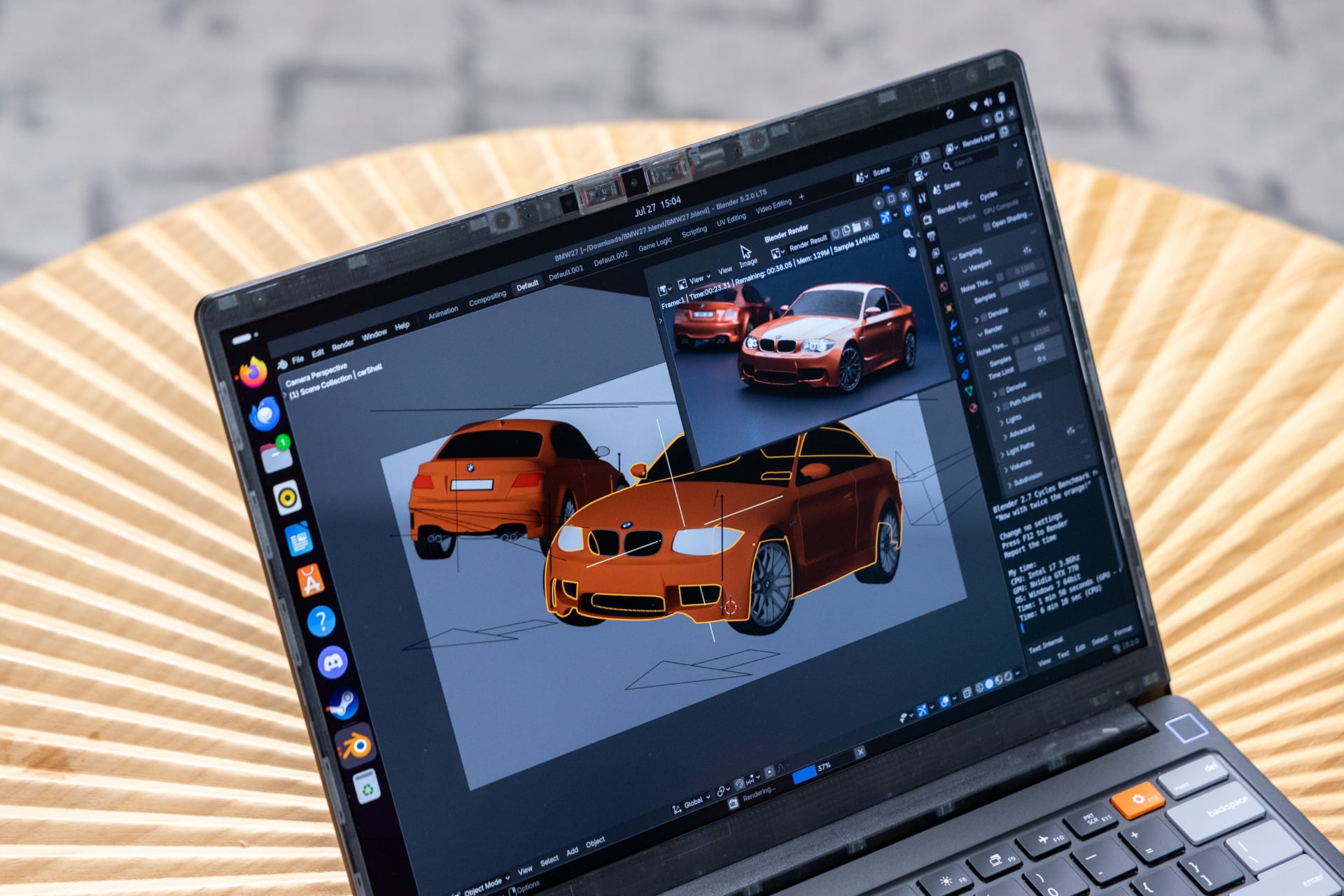
Task: Open the Global transform orientation dropdown
Action: 692,803
